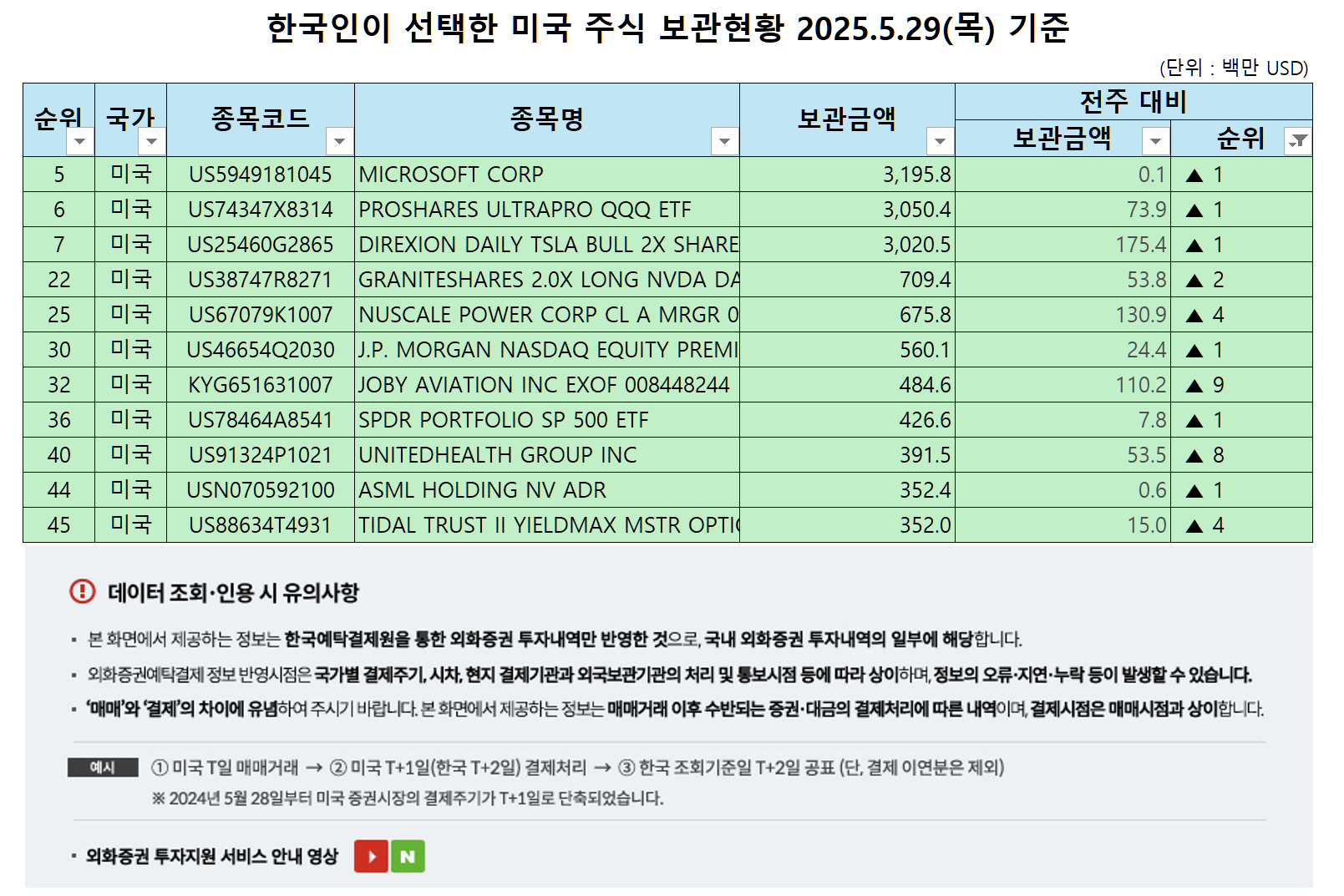
Task: Open the 보관금액 column filter dropdown
Action: (940, 143)
